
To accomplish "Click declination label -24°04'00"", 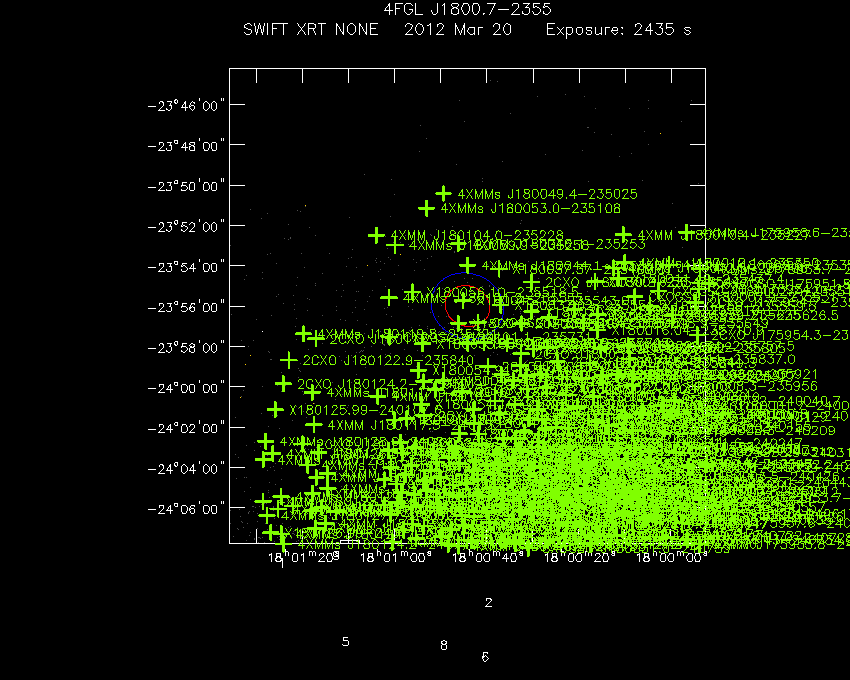I will pyautogui.click(x=186, y=468).
